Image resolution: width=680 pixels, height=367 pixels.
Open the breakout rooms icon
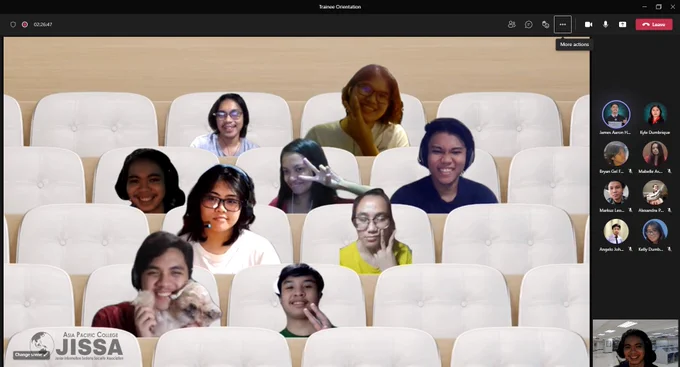coord(546,24)
